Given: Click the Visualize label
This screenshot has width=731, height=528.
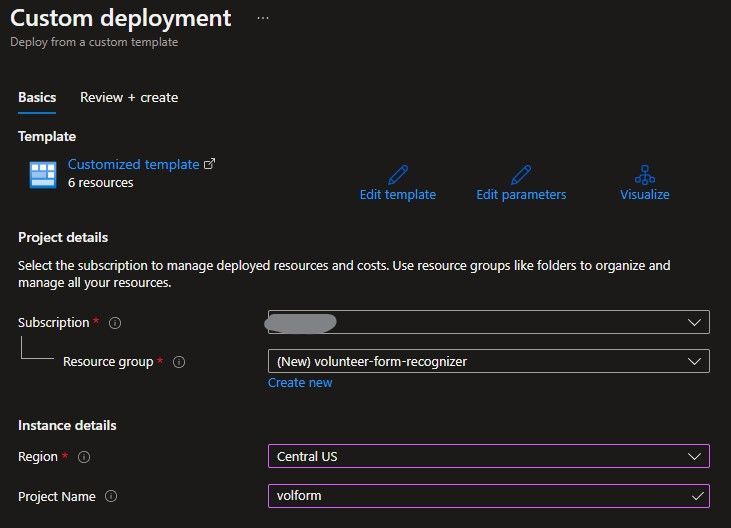Looking at the screenshot, I should (x=644, y=195).
